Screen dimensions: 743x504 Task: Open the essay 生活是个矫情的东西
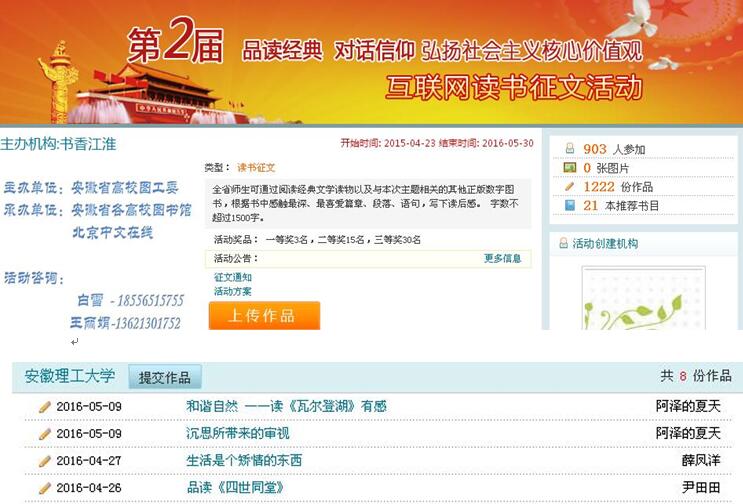pyautogui.click(x=243, y=461)
